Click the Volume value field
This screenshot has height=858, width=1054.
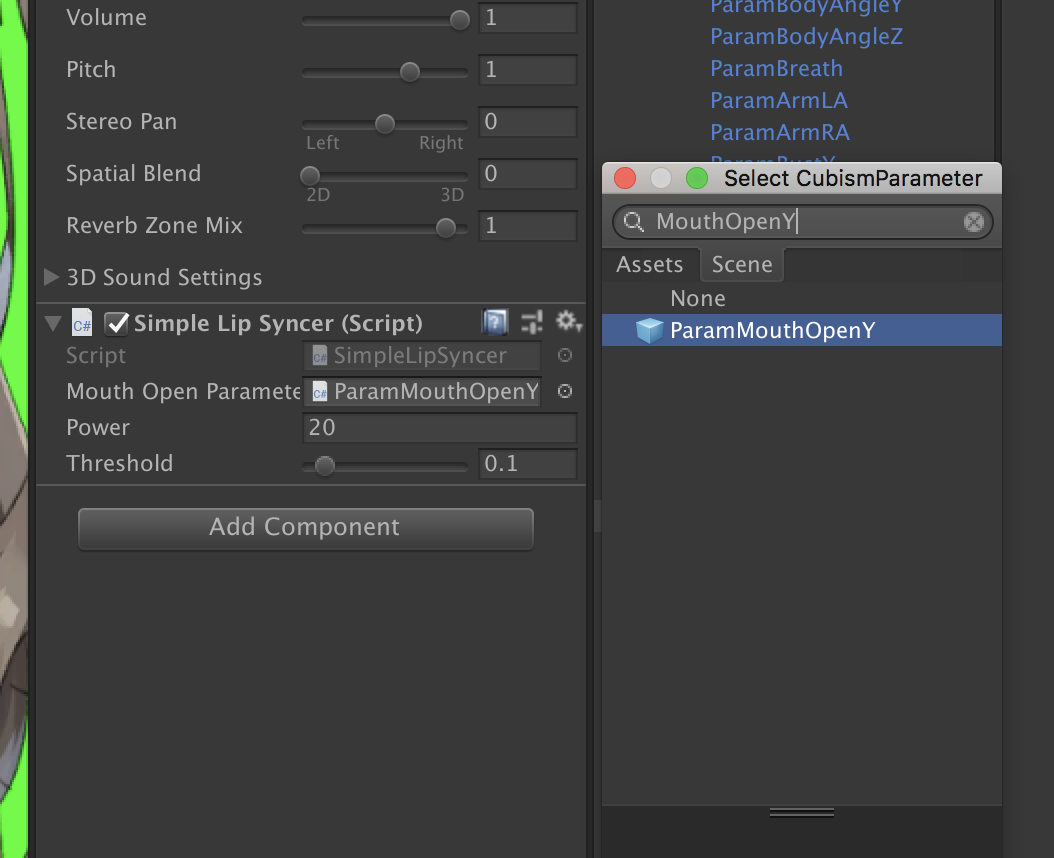pos(528,18)
